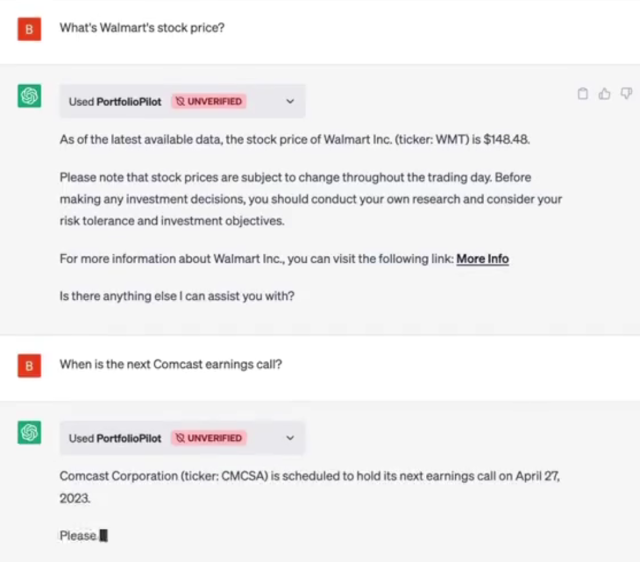Click "Is there anything else" closing line
Viewport: 640px width, 562px height.
point(176,296)
